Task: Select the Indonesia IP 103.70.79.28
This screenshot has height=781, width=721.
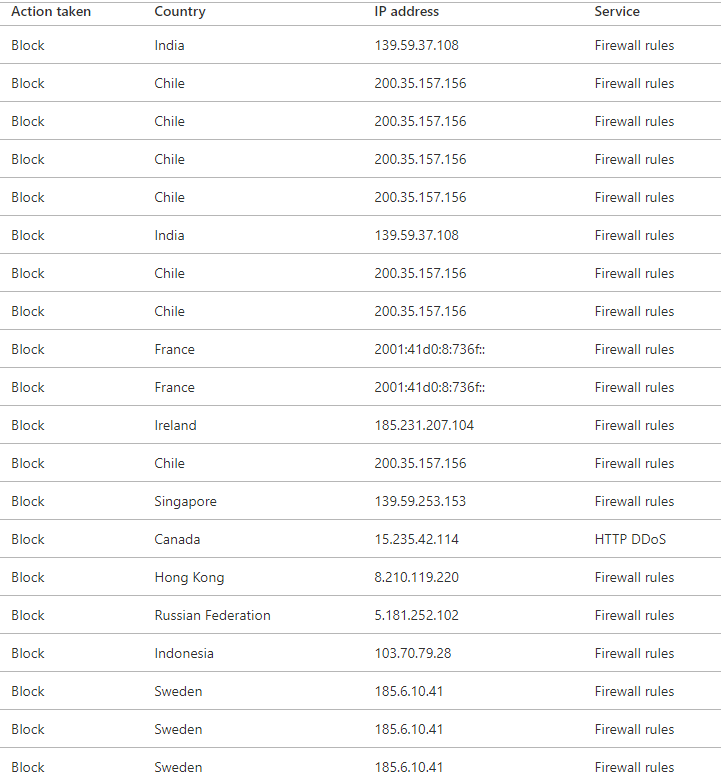Action: 413,653
